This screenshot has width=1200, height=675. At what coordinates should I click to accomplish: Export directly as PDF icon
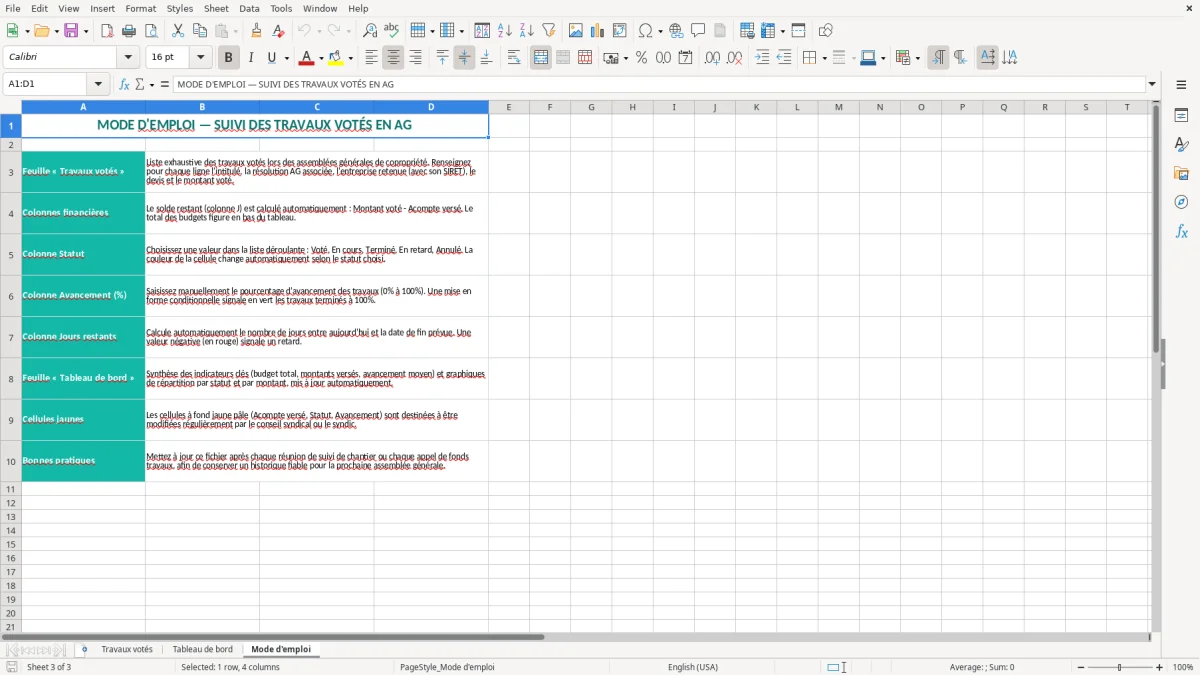tap(107, 31)
